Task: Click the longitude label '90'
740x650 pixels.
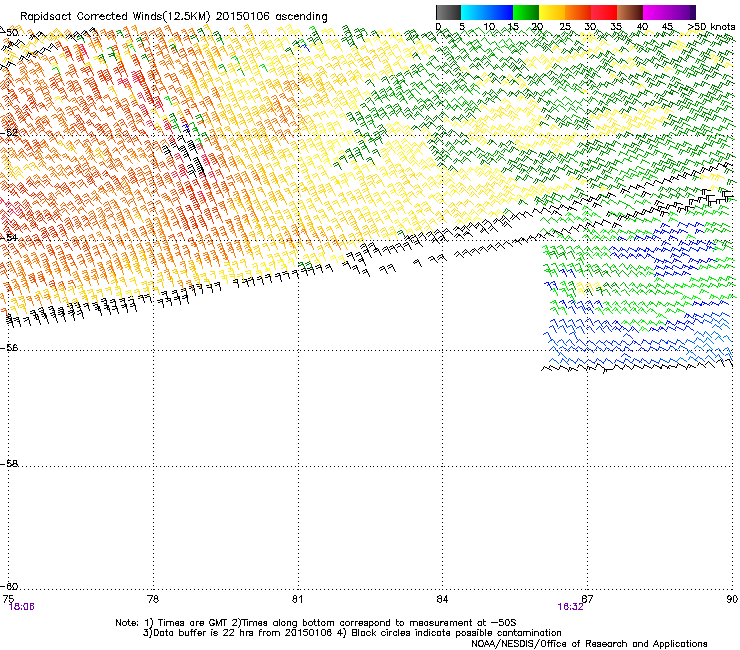Action: point(732,599)
